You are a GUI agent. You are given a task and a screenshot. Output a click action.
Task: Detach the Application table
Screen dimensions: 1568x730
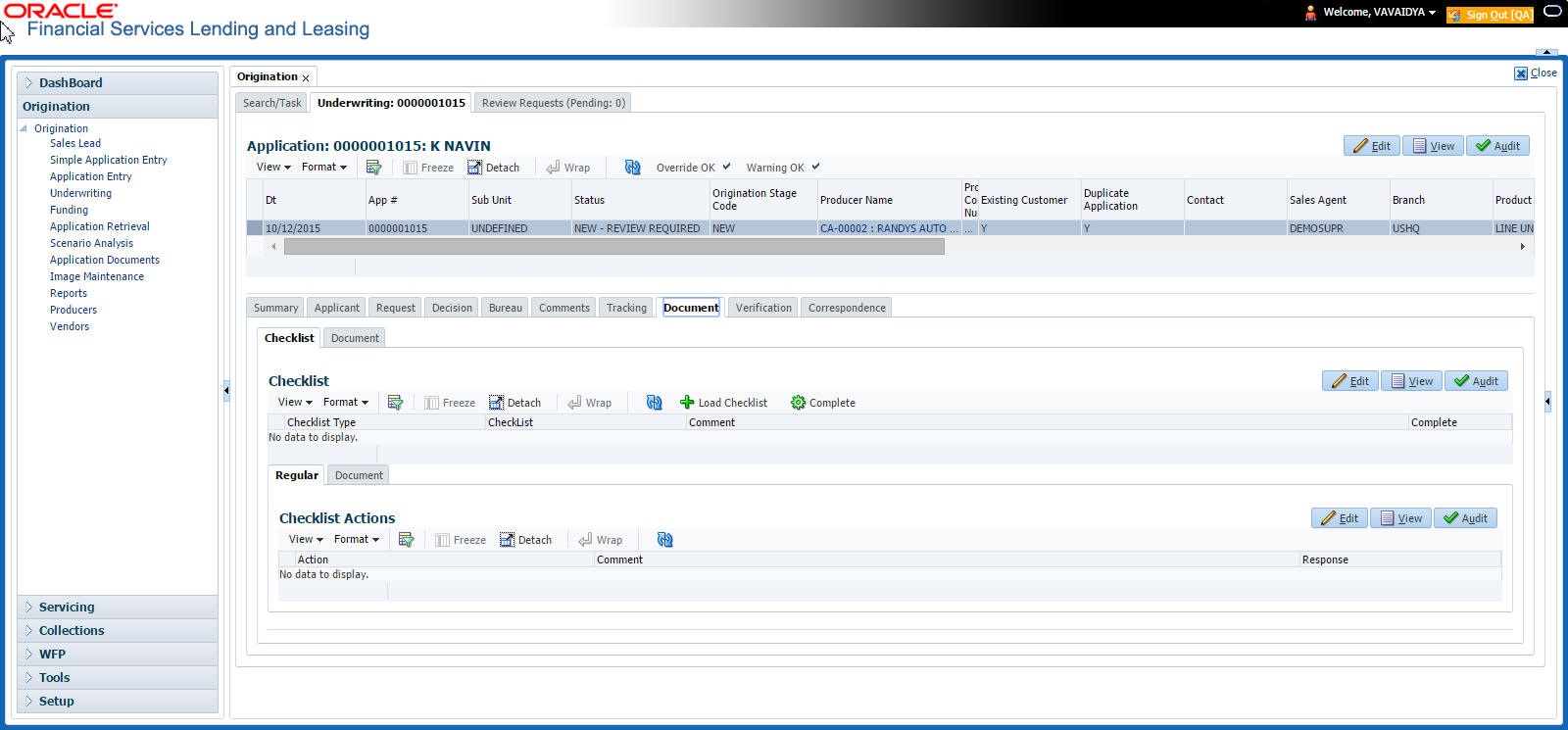pos(493,168)
